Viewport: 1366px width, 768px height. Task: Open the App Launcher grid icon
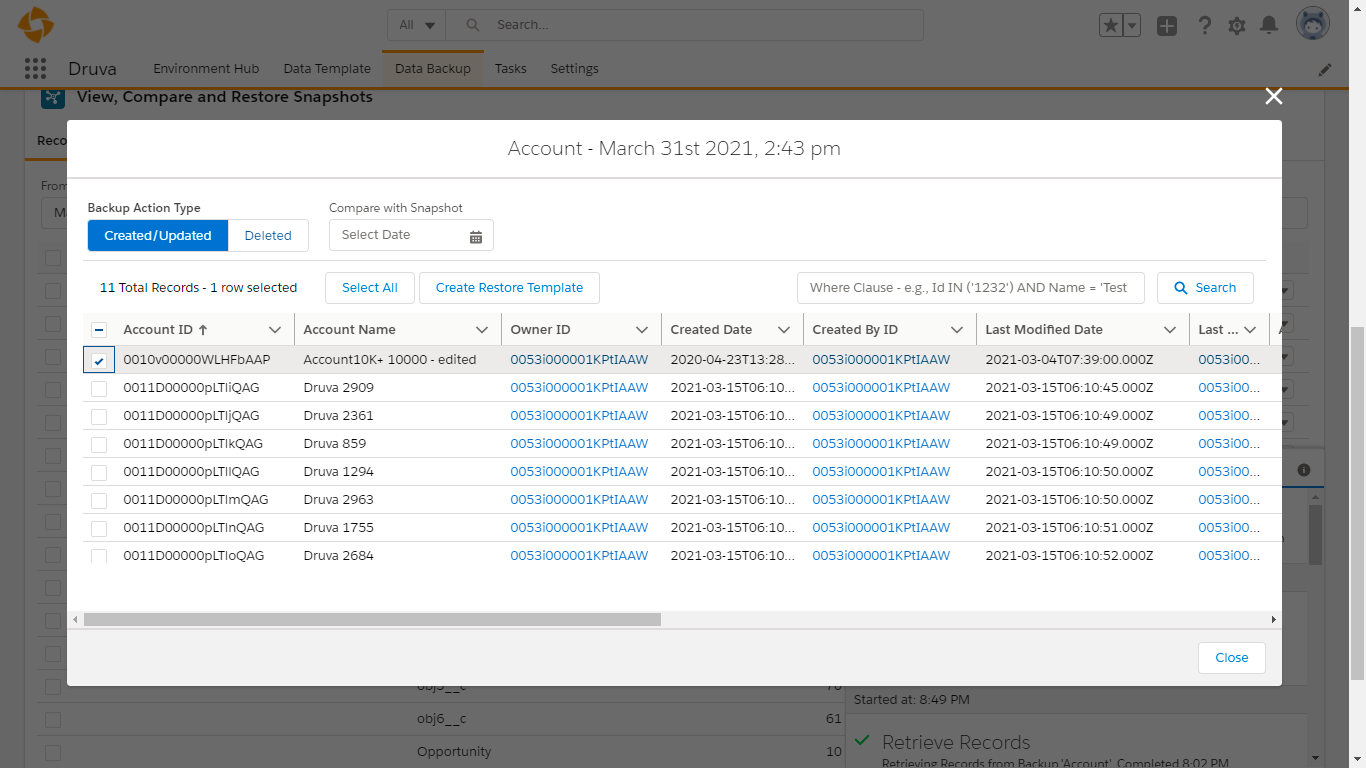coord(35,68)
